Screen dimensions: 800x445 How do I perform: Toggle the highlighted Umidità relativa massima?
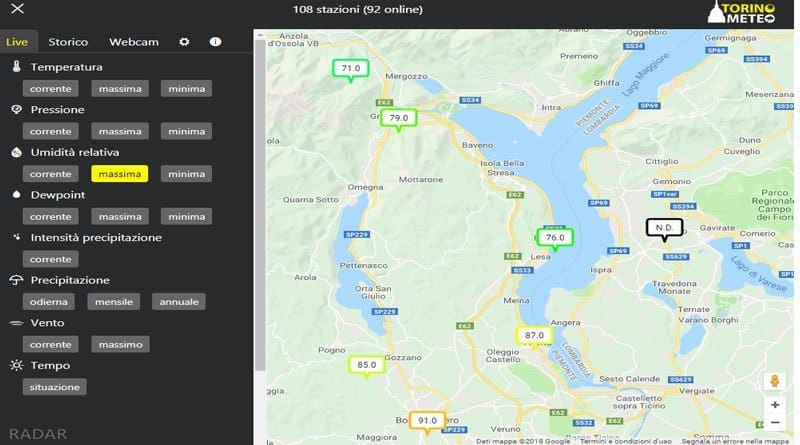point(120,174)
